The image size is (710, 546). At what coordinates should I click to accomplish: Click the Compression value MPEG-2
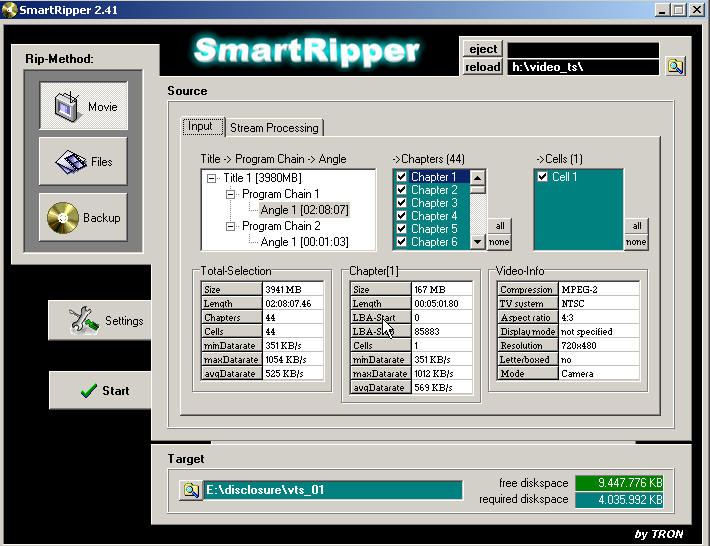point(599,289)
